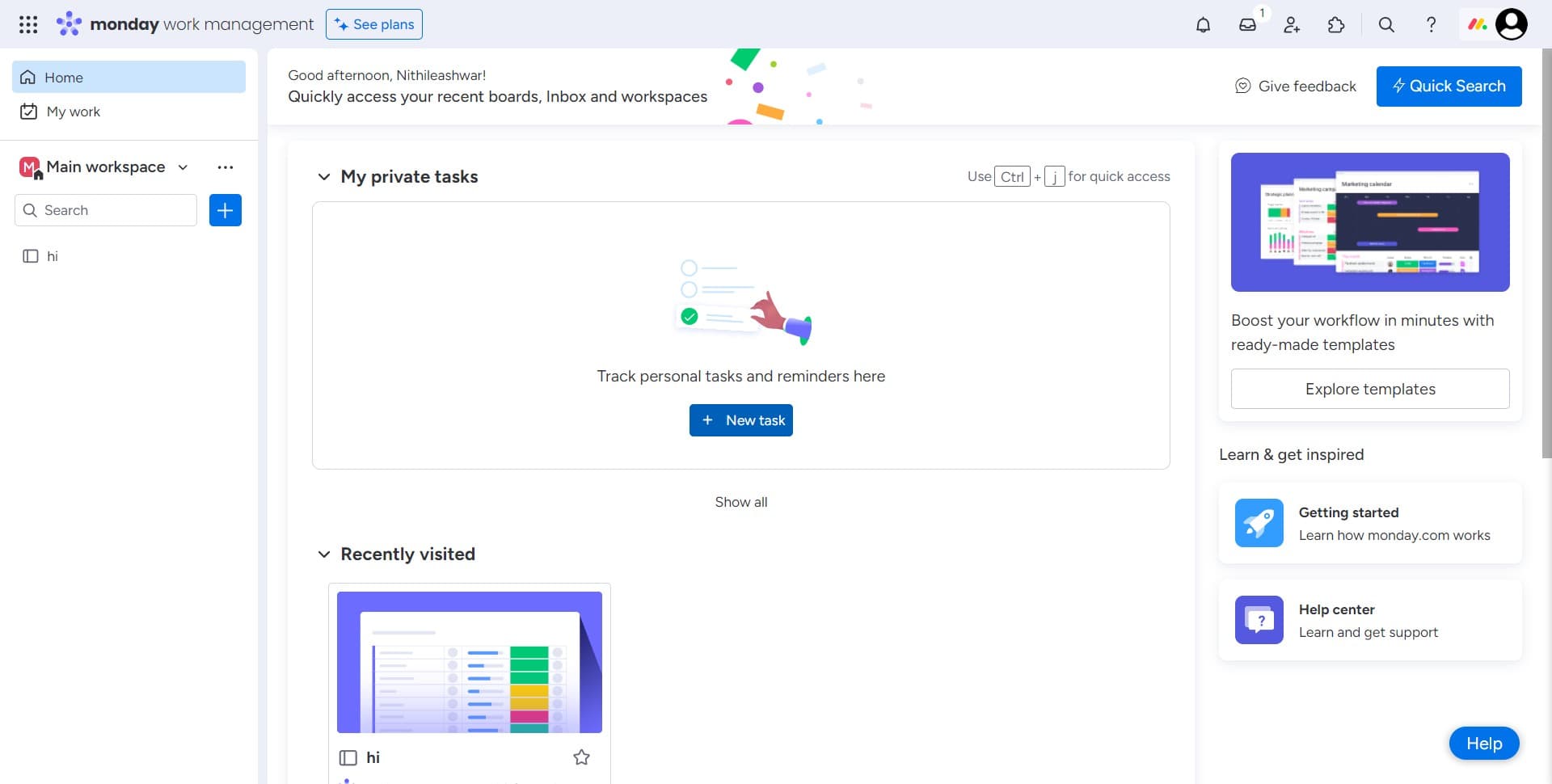Image resolution: width=1552 pixels, height=784 pixels.
Task: Create a New task
Action: pyautogui.click(x=740, y=419)
